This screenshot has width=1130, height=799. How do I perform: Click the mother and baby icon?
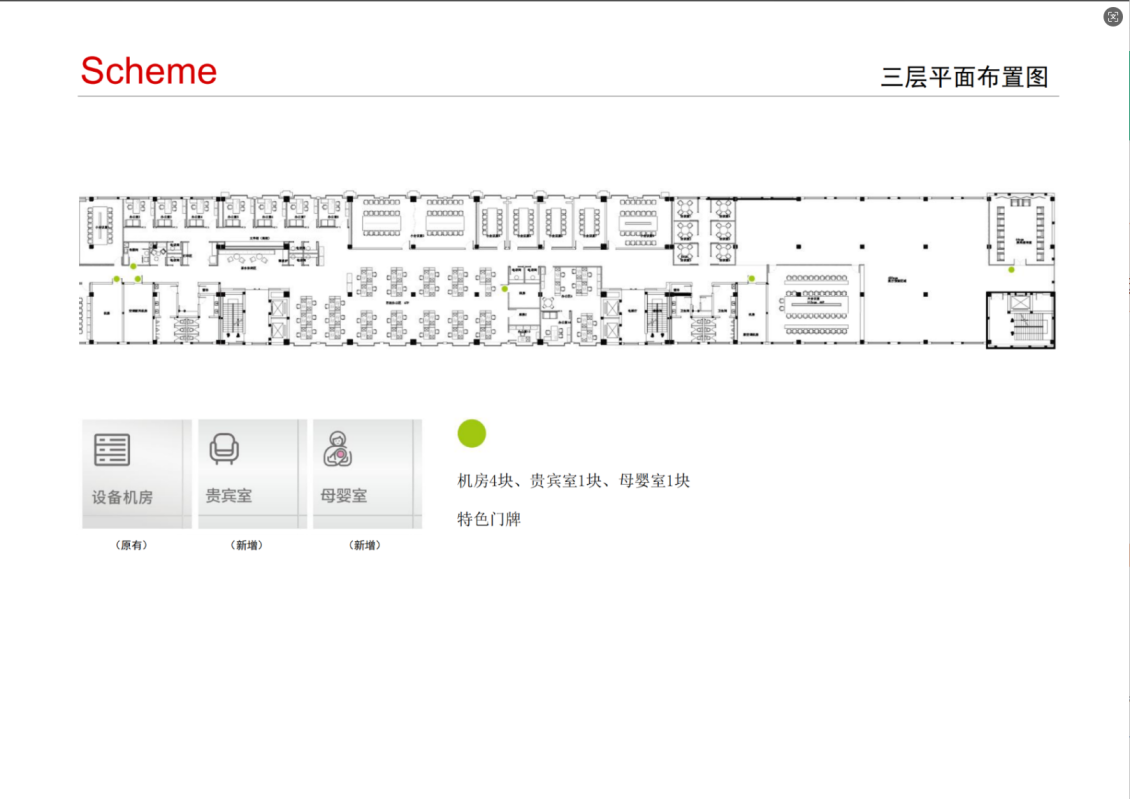click(x=337, y=449)
